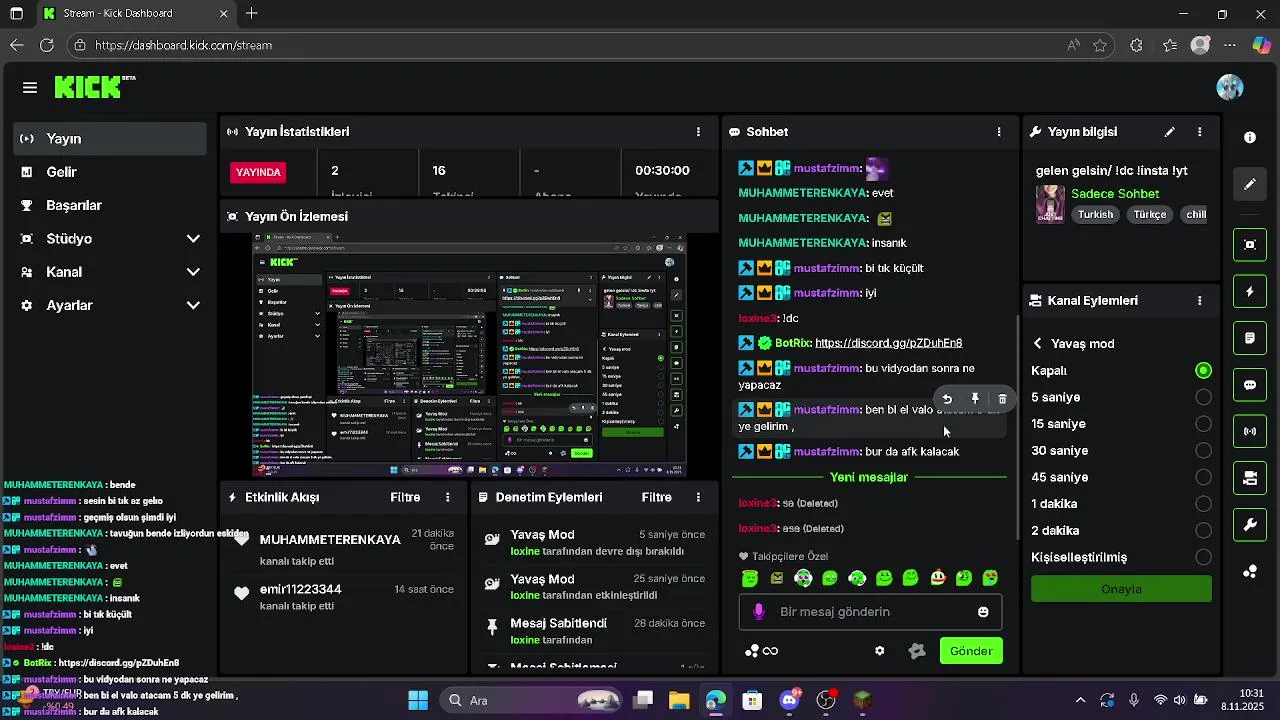Expand the Kanal sidebar chevron

click(x=193, y=272)
